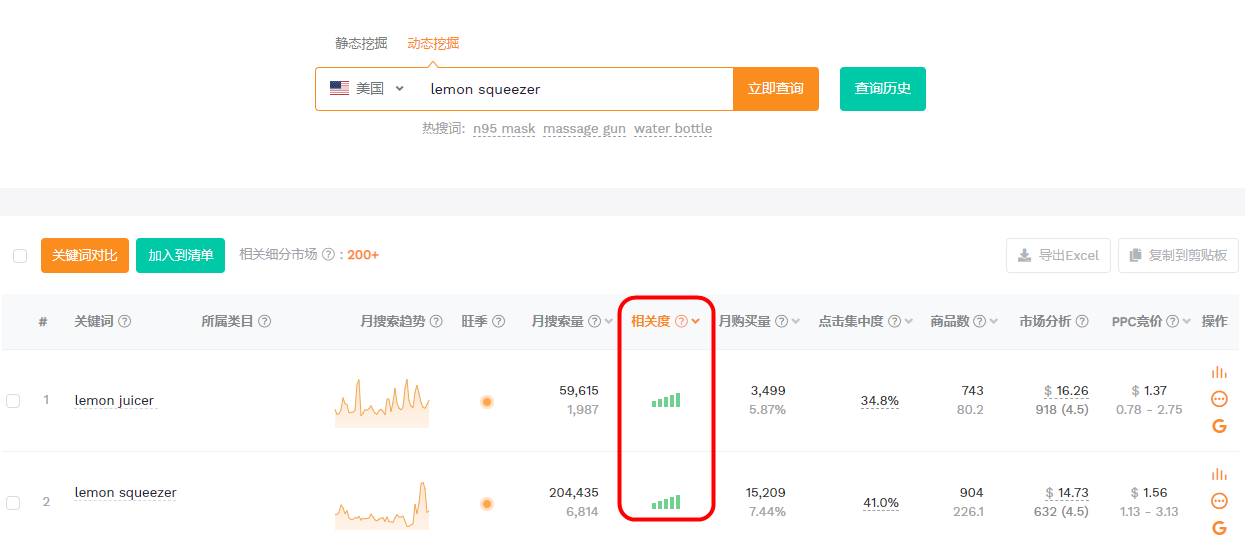Click the peak season dot for lemon juicer

[x=487, y=402]
